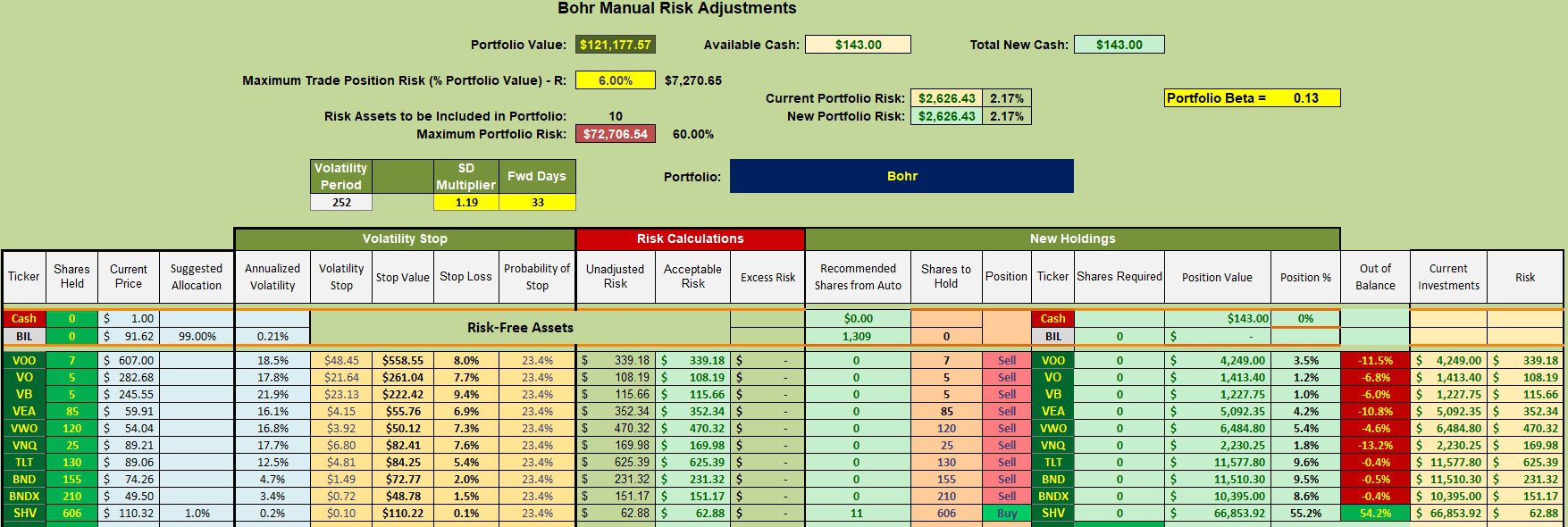Click TLT position value 11,577.80
The image size is (1568, 527).
click(1217, 463)
